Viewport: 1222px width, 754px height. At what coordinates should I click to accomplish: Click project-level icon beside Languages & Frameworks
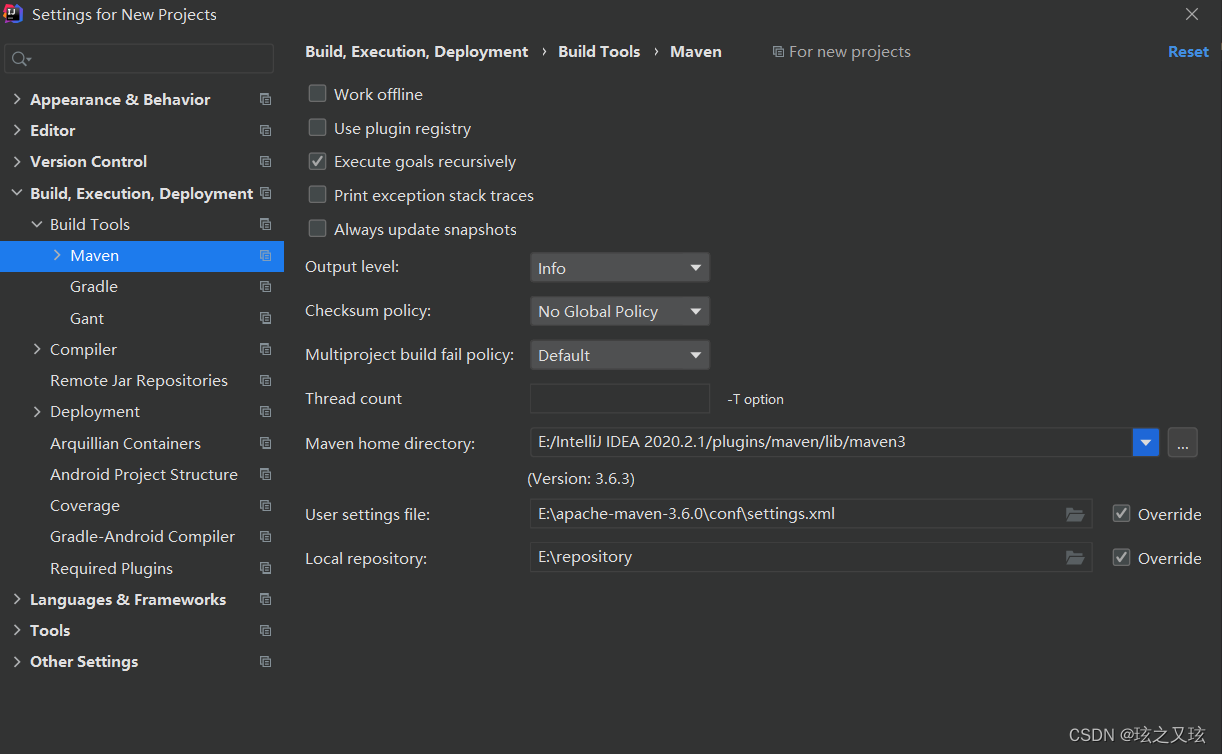click(x=265, y=599)
